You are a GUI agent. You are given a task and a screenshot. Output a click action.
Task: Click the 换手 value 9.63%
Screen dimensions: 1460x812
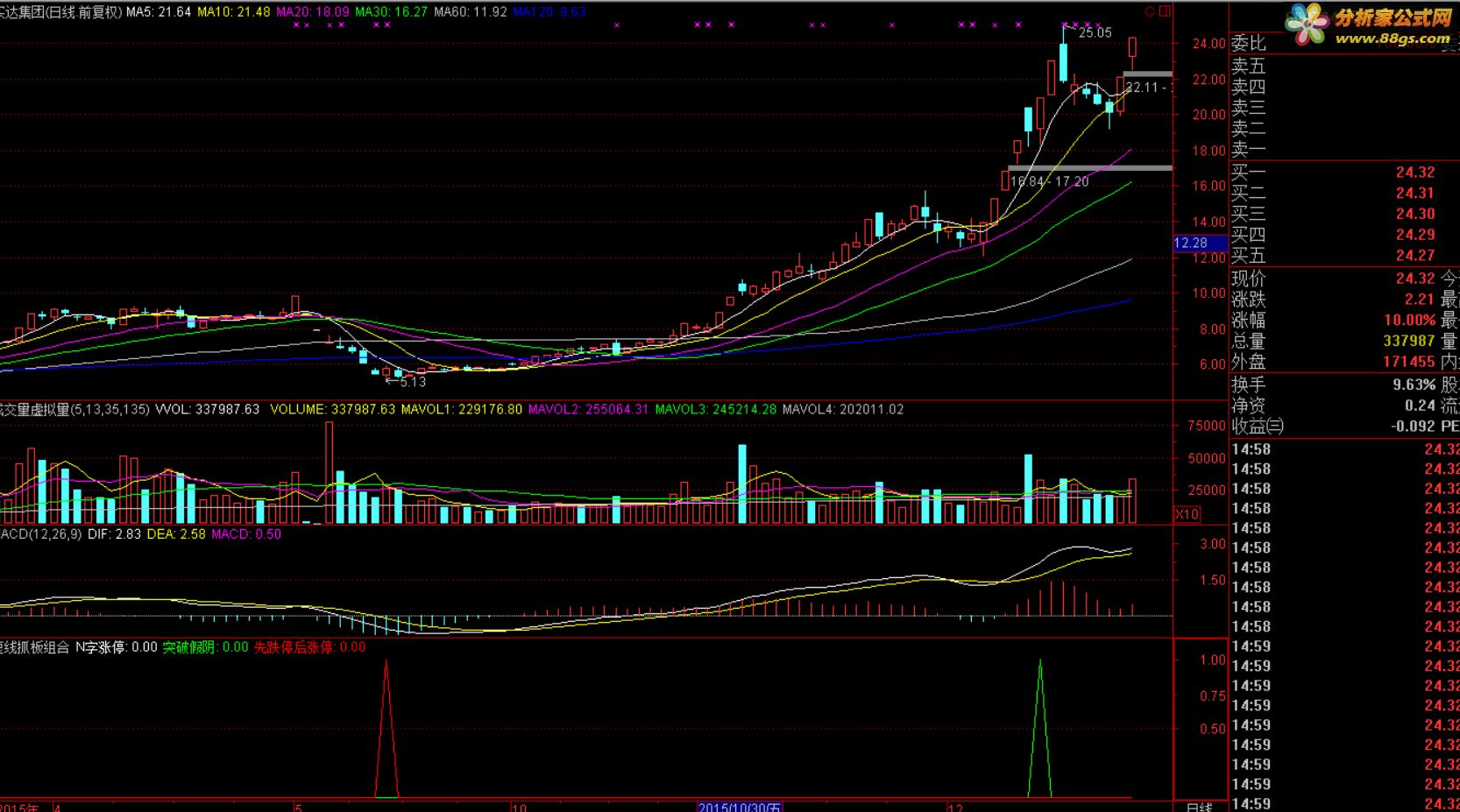tap(1414, 385)
